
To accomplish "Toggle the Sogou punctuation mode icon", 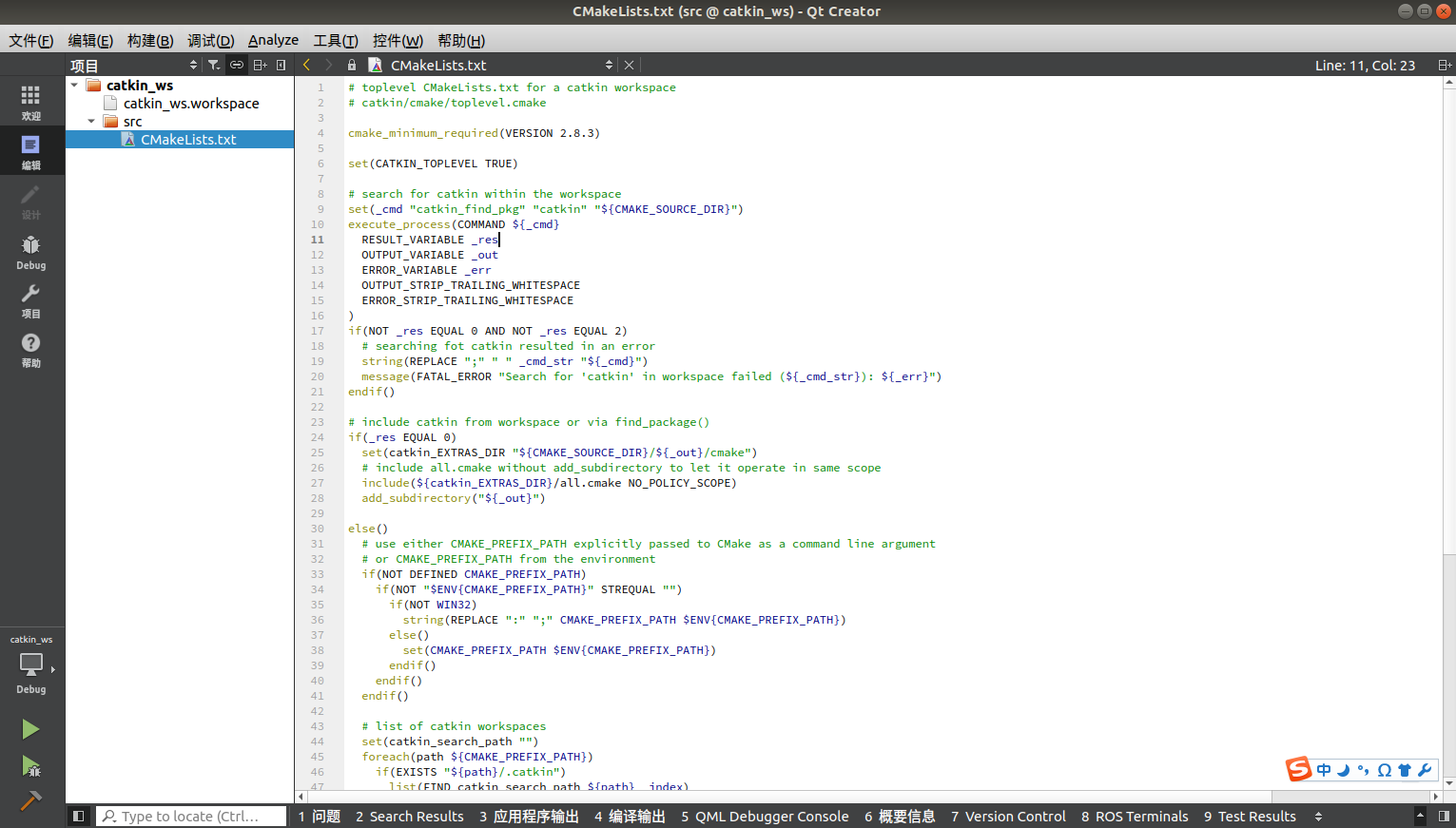I will [x=1364, y=770].
